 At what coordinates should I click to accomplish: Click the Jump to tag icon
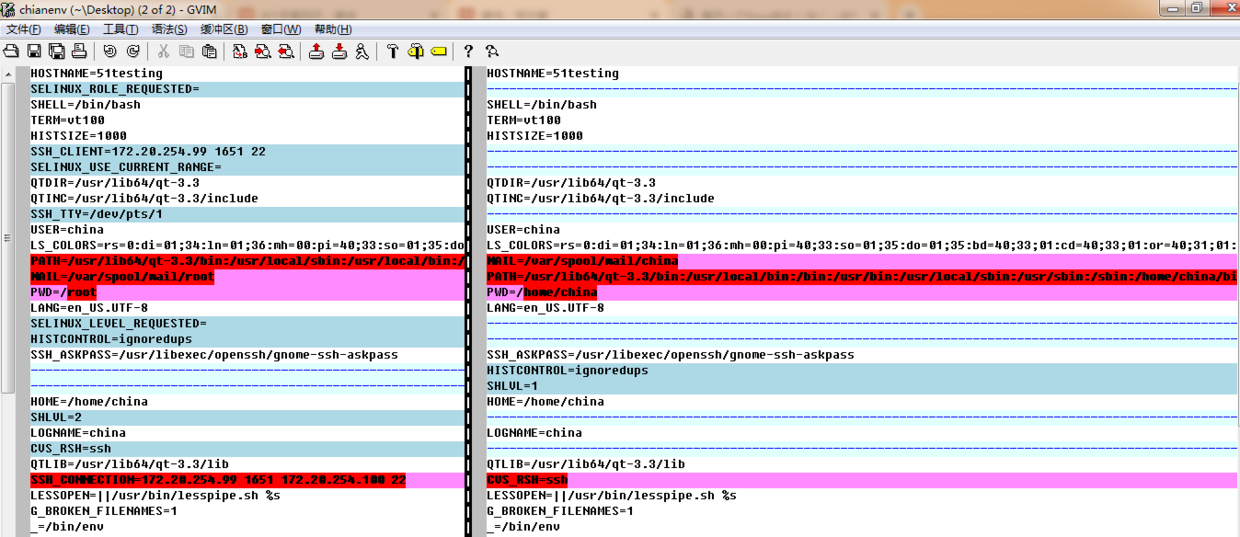(439, 51)
